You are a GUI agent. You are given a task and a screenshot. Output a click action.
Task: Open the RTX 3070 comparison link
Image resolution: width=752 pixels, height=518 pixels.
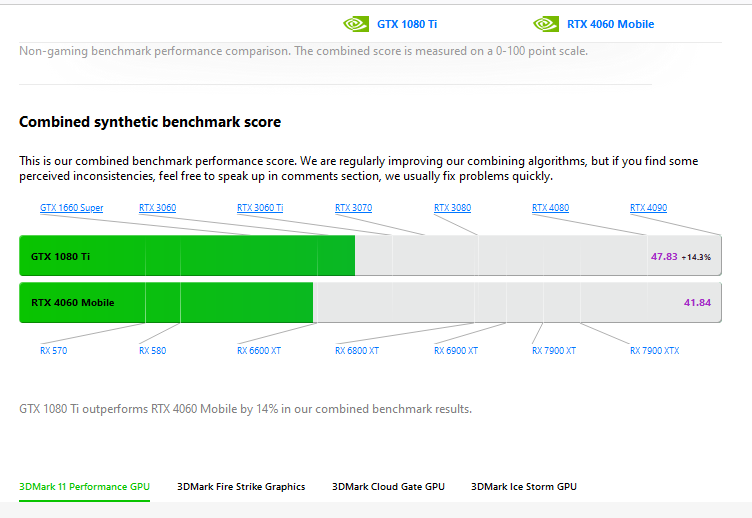pyautogui.click(x=353, y=208)
